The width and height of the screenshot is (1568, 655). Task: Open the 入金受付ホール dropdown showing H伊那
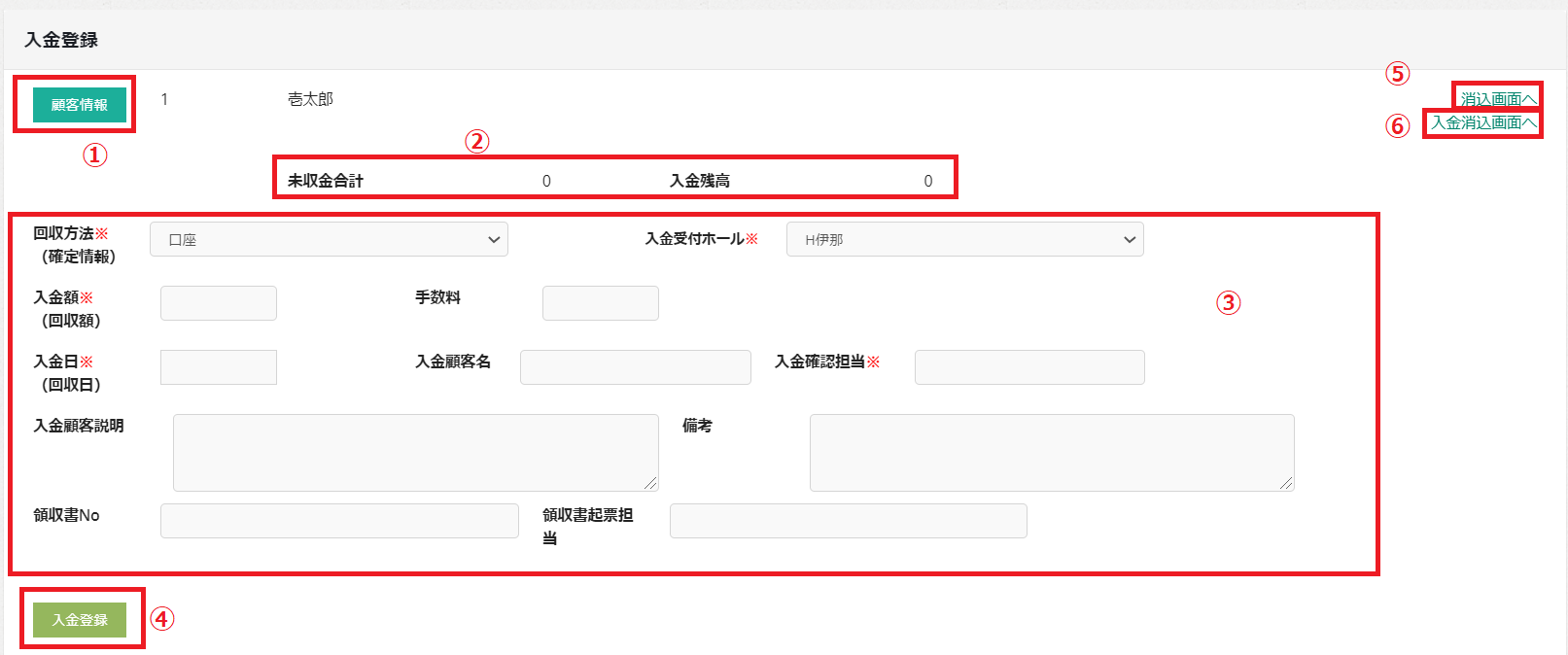pos(964,240)
